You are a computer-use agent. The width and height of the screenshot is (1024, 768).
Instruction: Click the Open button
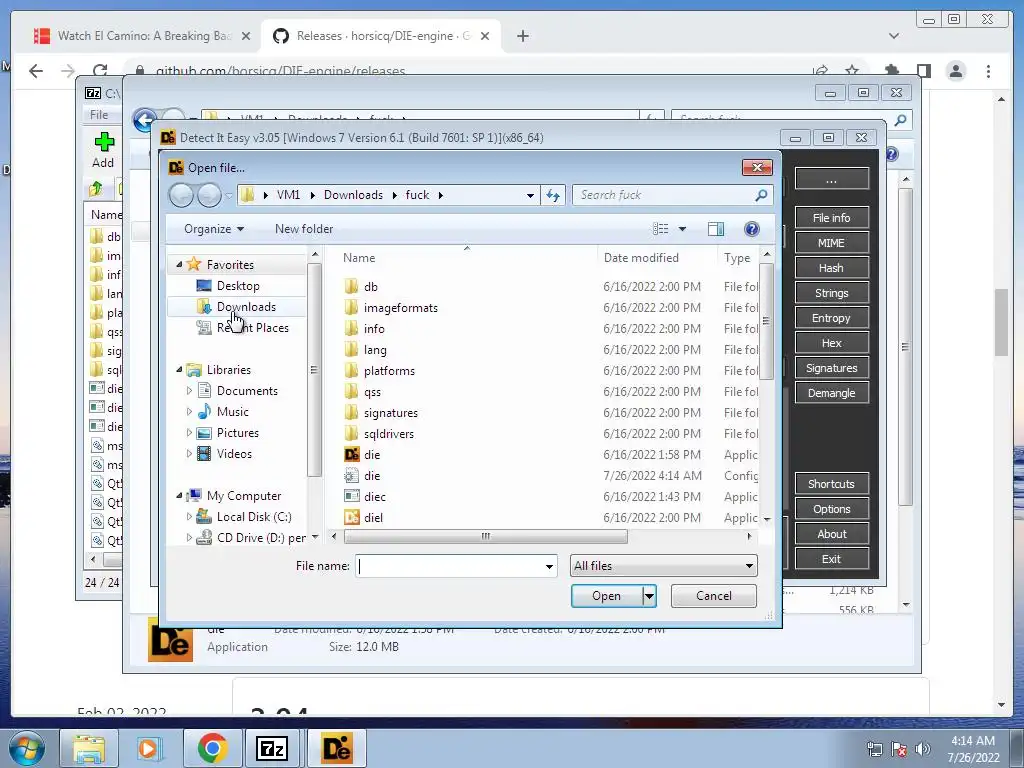[606, 596]
